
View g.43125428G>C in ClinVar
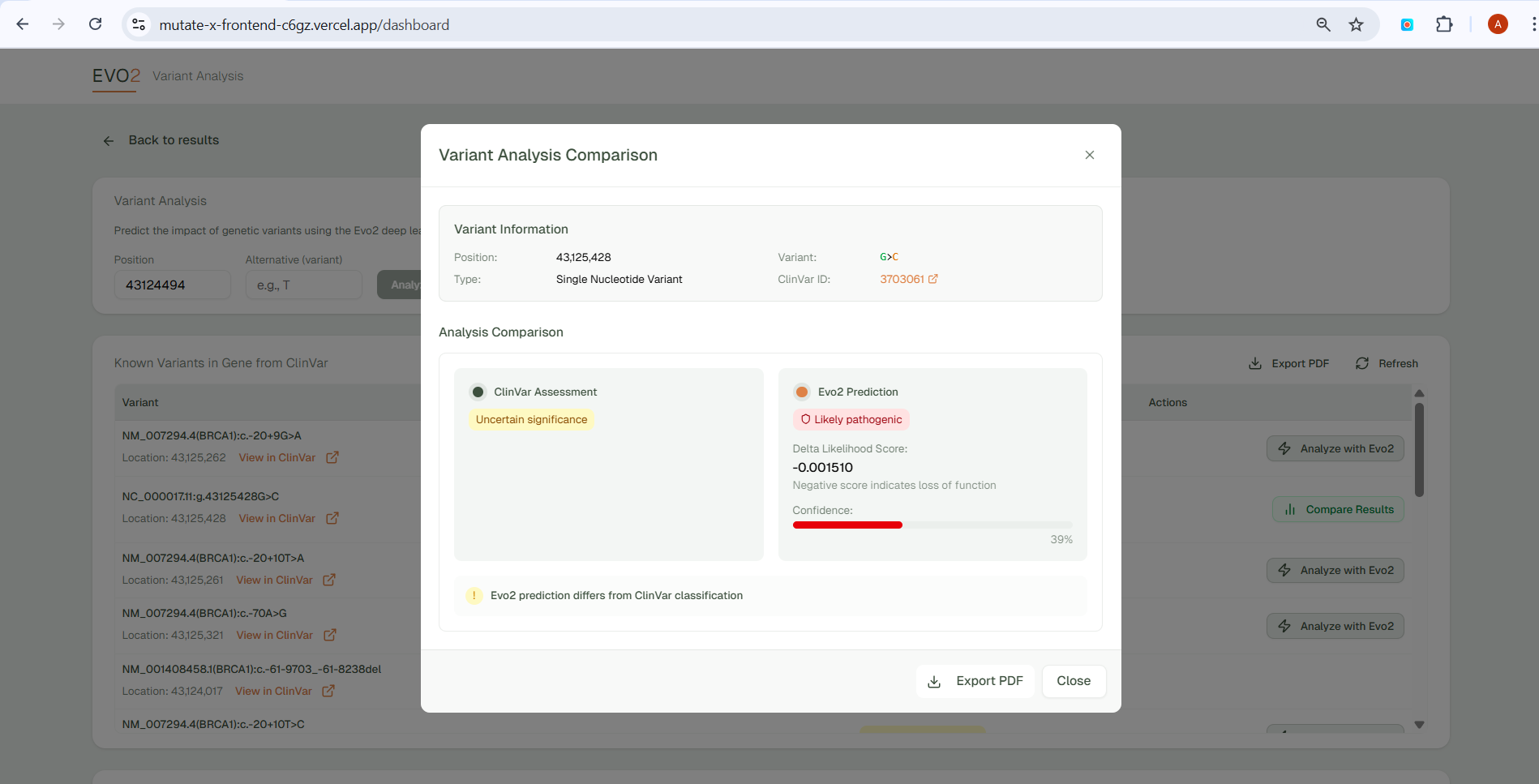(277, 519)
